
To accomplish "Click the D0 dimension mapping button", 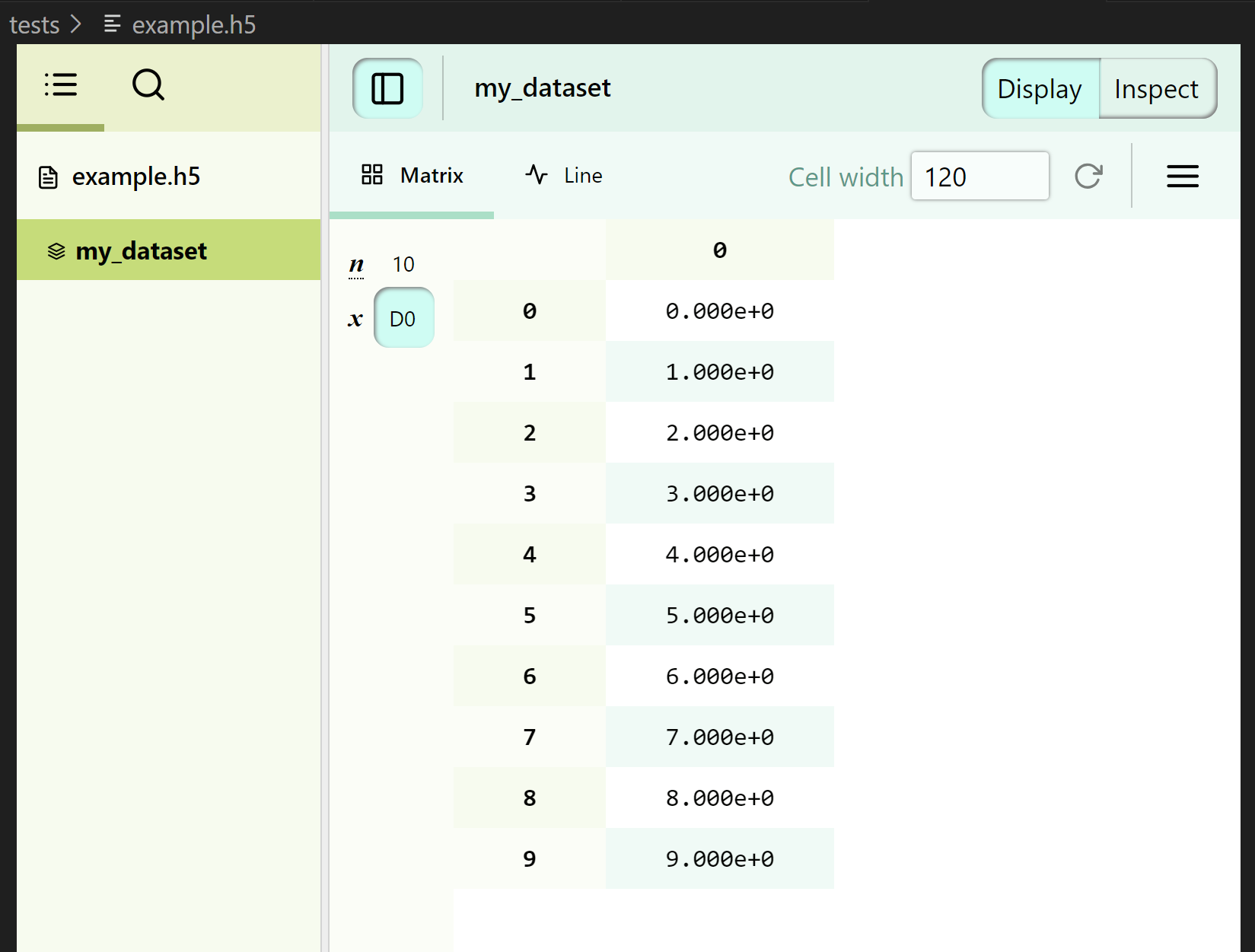I will point(404,318).
